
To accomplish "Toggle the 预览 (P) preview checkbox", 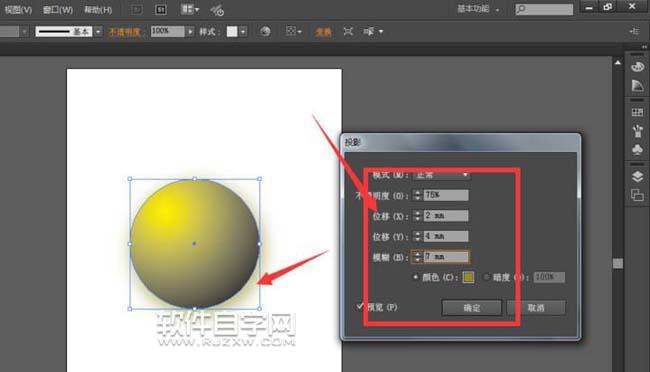I will 359,306.
